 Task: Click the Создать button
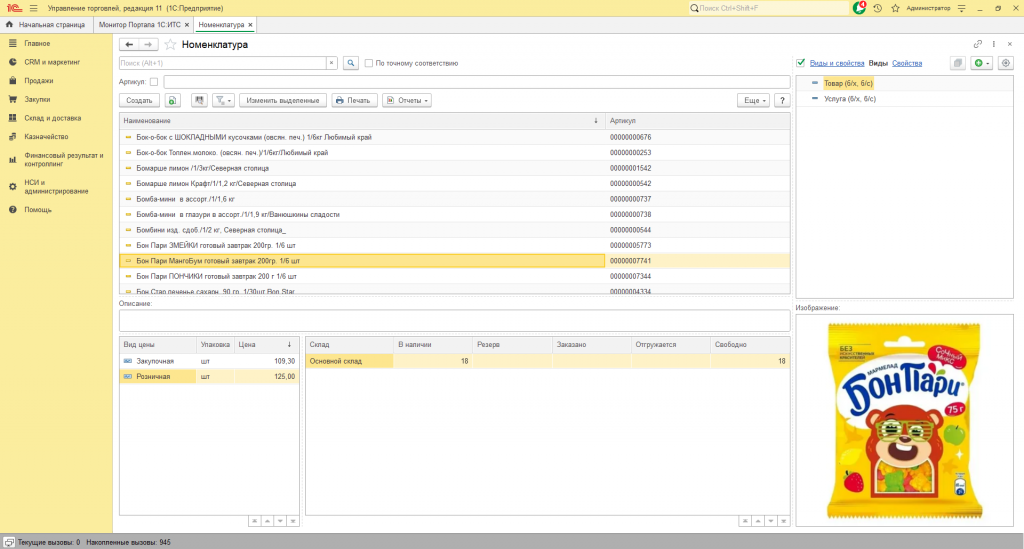(x=139, y=101)
